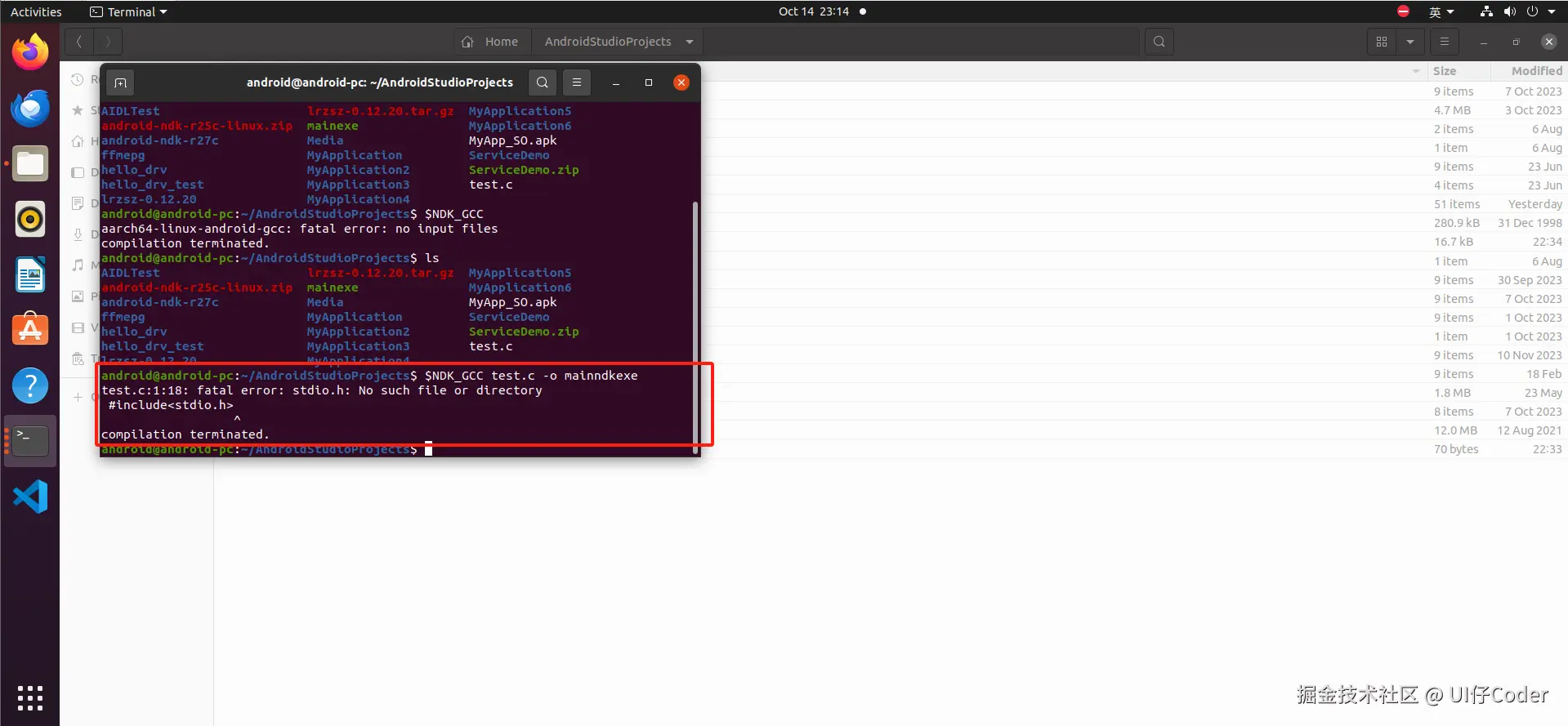Open Rhythmbox music player in dock
The image size is (1568, 726).
(x=30, y=219)
